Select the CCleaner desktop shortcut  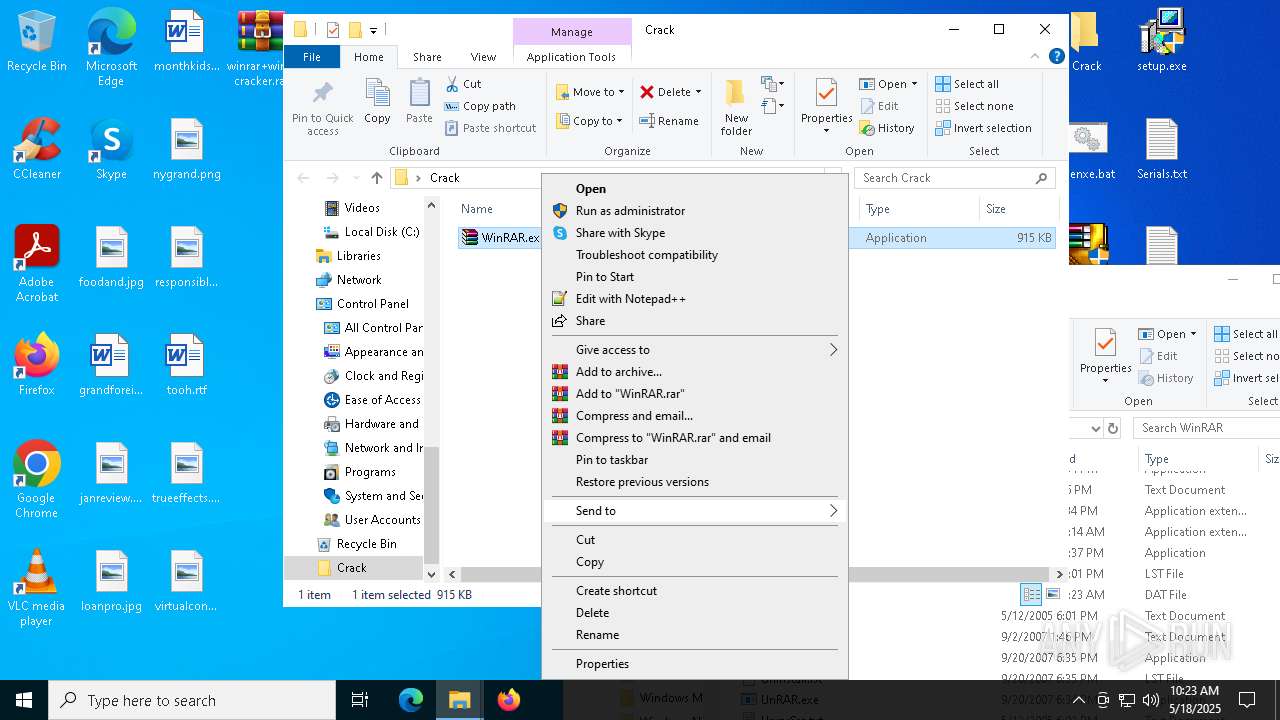pyautogui.click(x=36, y=150)
